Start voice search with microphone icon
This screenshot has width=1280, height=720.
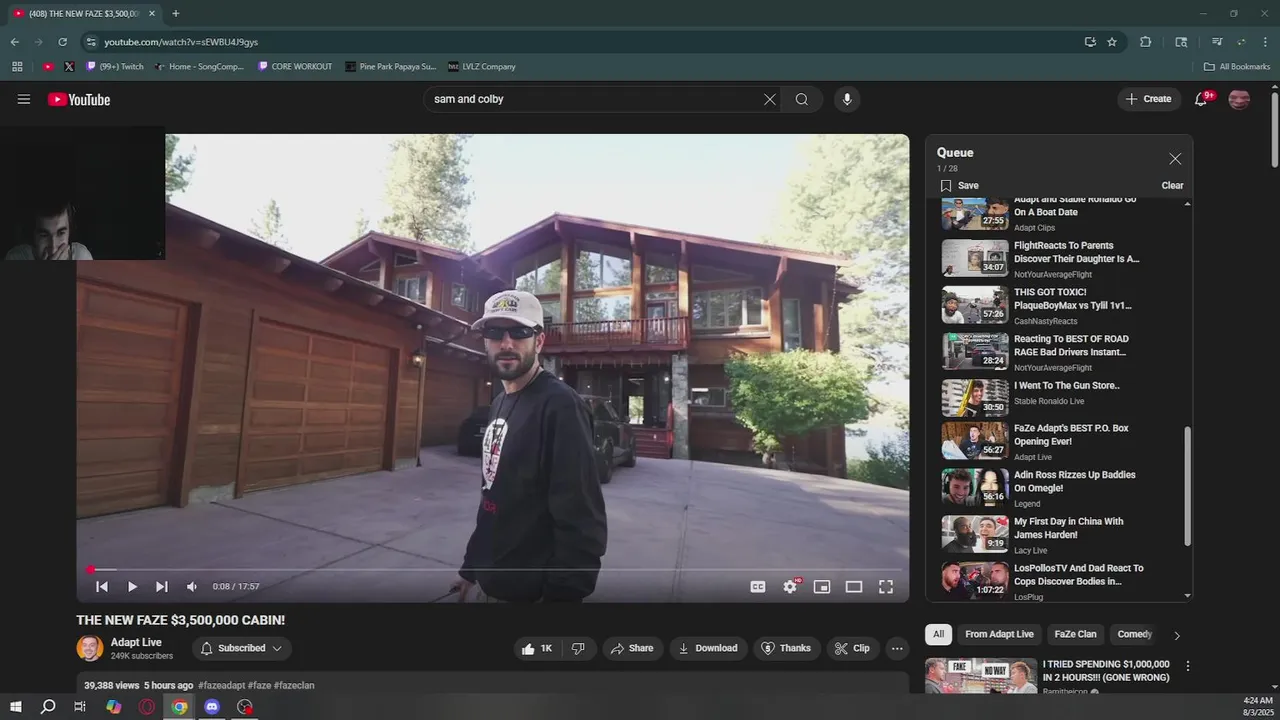(847, 99)
